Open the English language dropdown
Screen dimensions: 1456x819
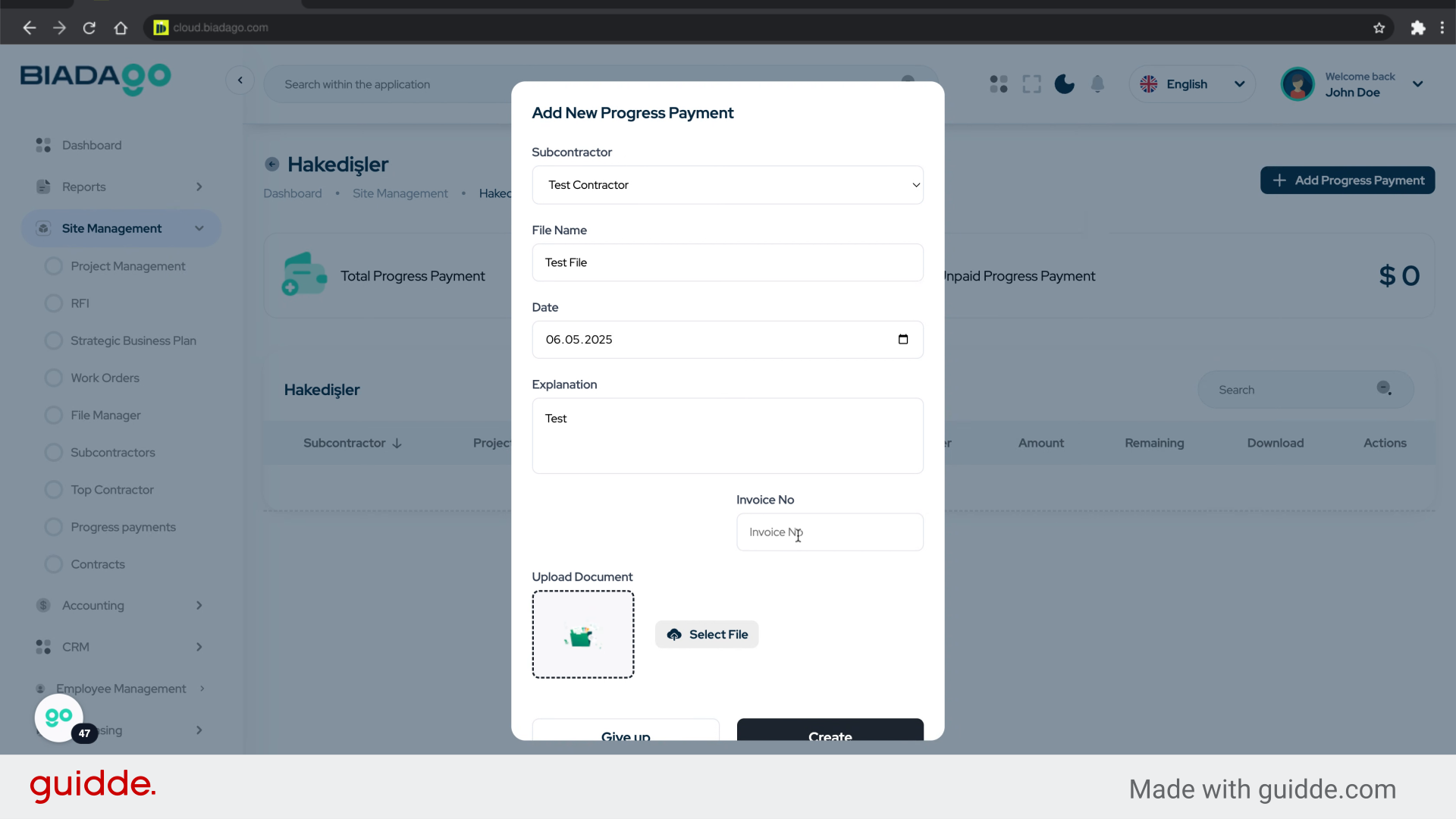coord(1192,84)
